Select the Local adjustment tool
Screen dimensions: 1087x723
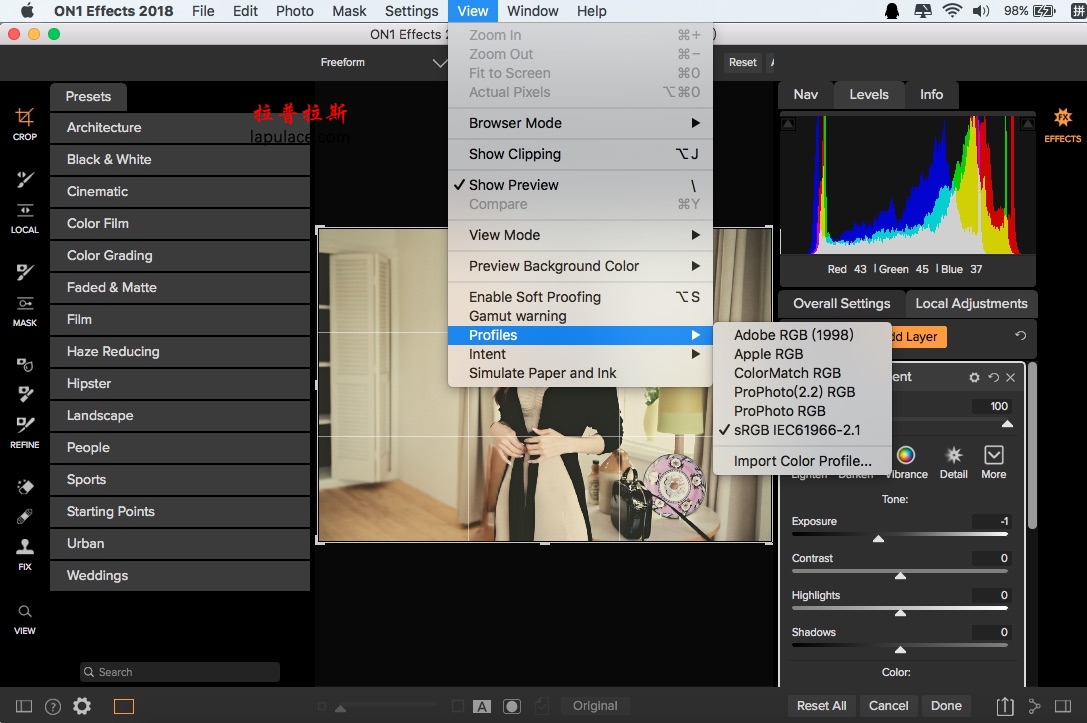[24, 218]
